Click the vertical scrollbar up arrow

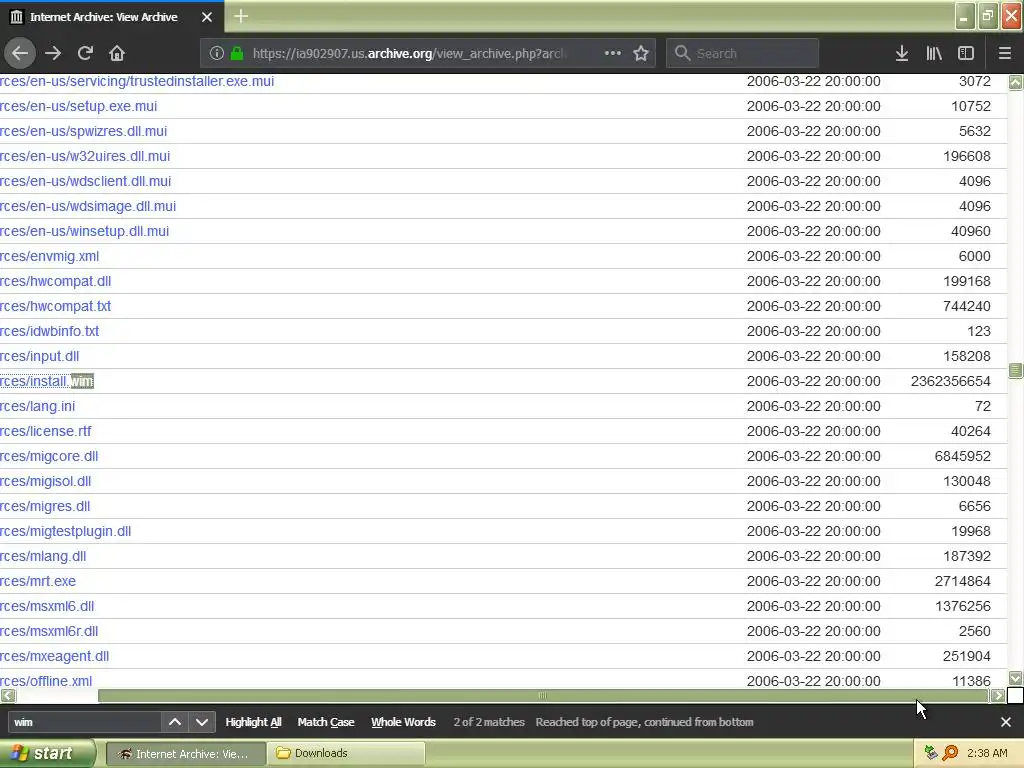click(x=1016, y=82)
